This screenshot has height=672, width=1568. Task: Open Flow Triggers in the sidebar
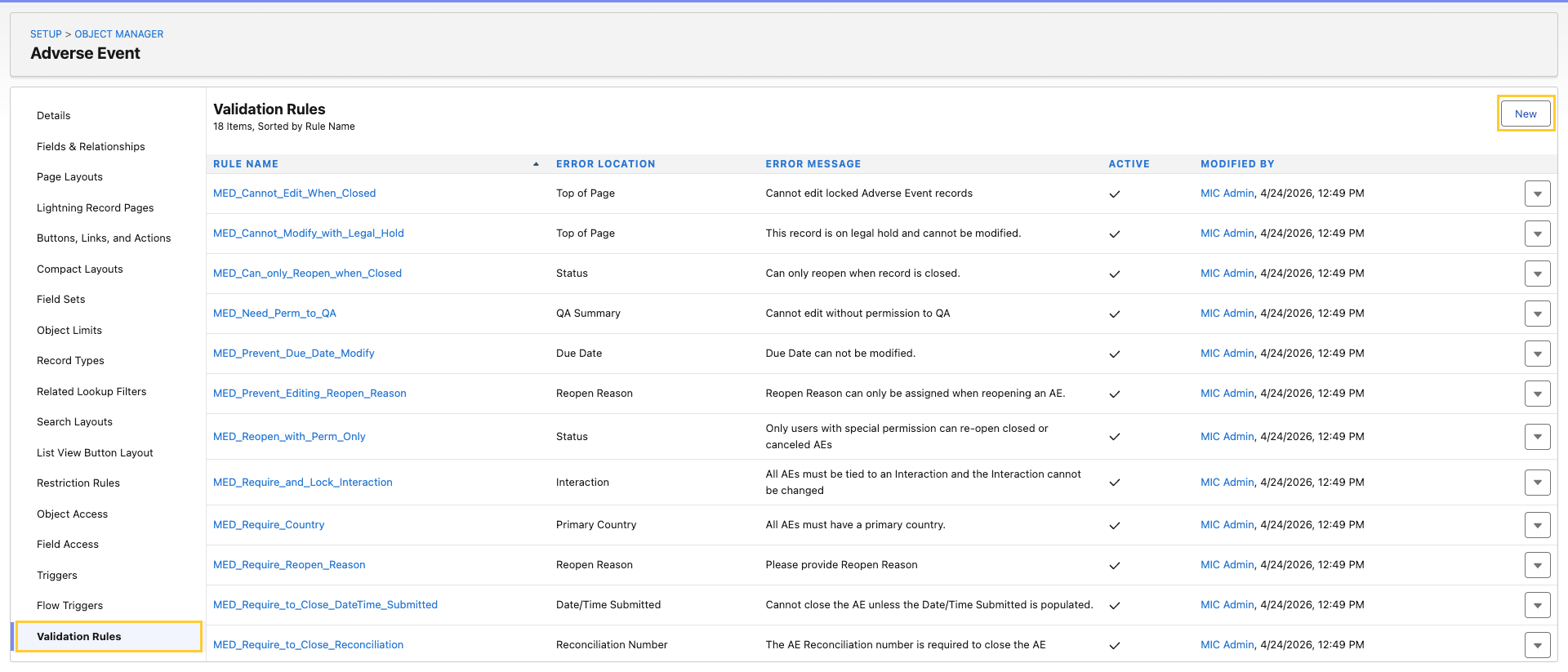pos(69,606)
